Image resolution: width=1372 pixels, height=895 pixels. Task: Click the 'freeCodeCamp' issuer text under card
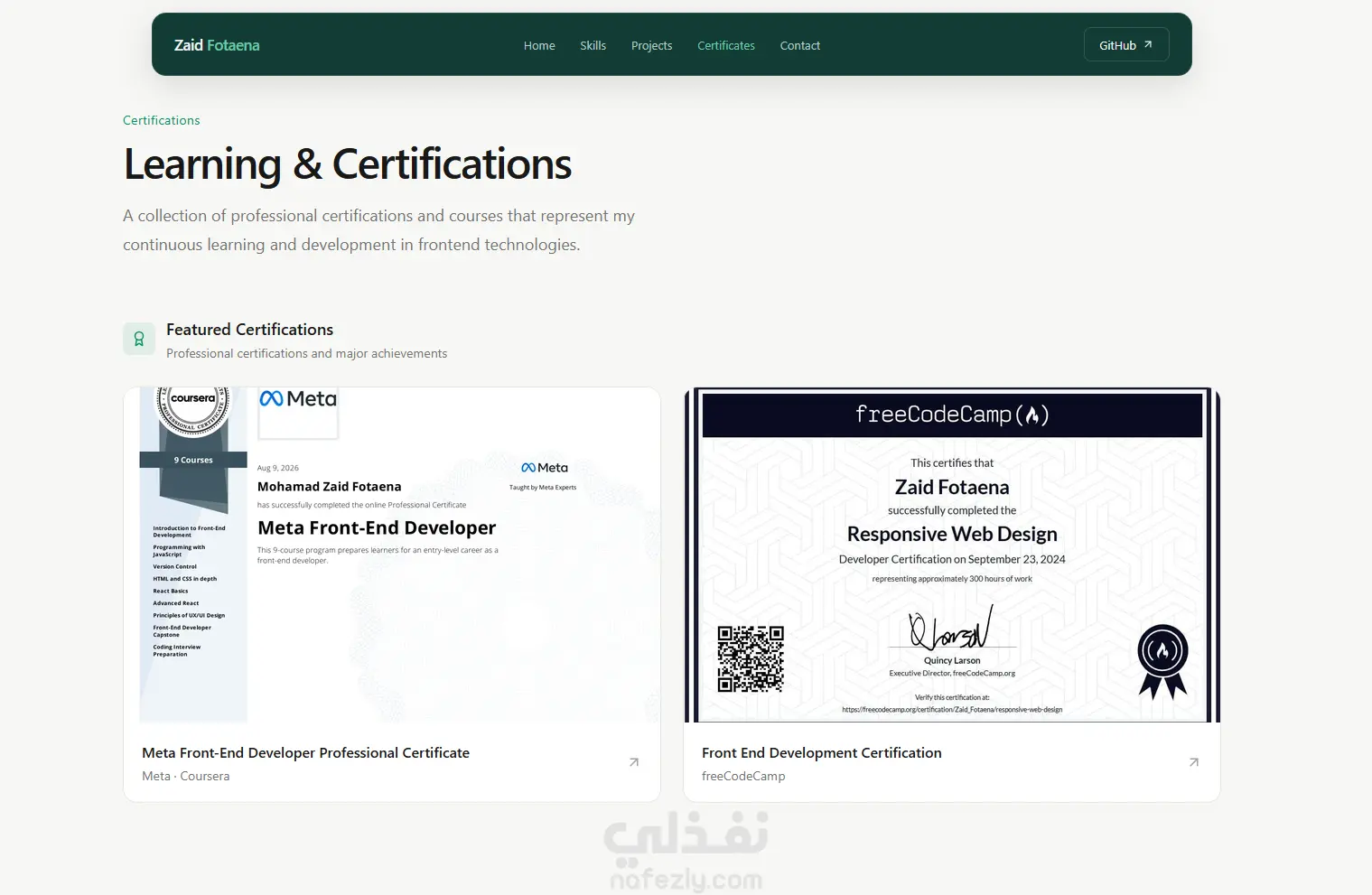coord(743,776)
